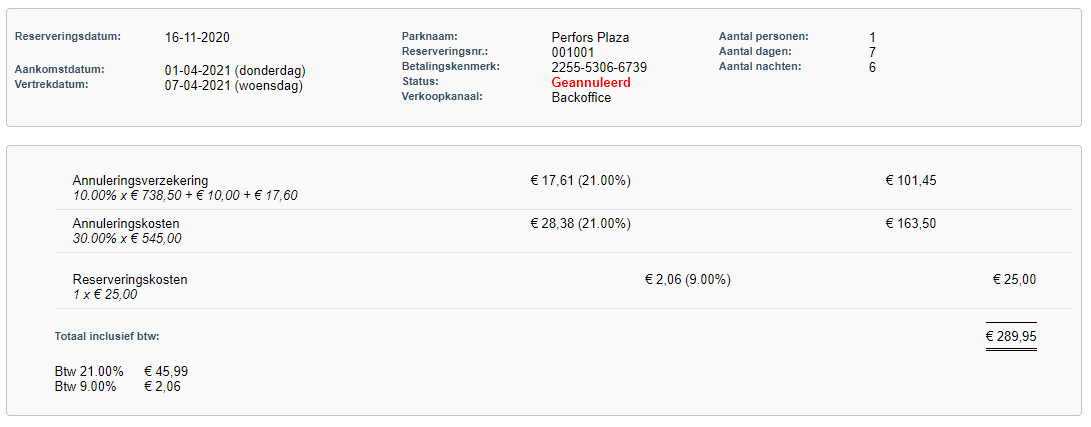Click the red Geannuleerd status text
The width and height of the screenshot is (1091, 427).
591,83
